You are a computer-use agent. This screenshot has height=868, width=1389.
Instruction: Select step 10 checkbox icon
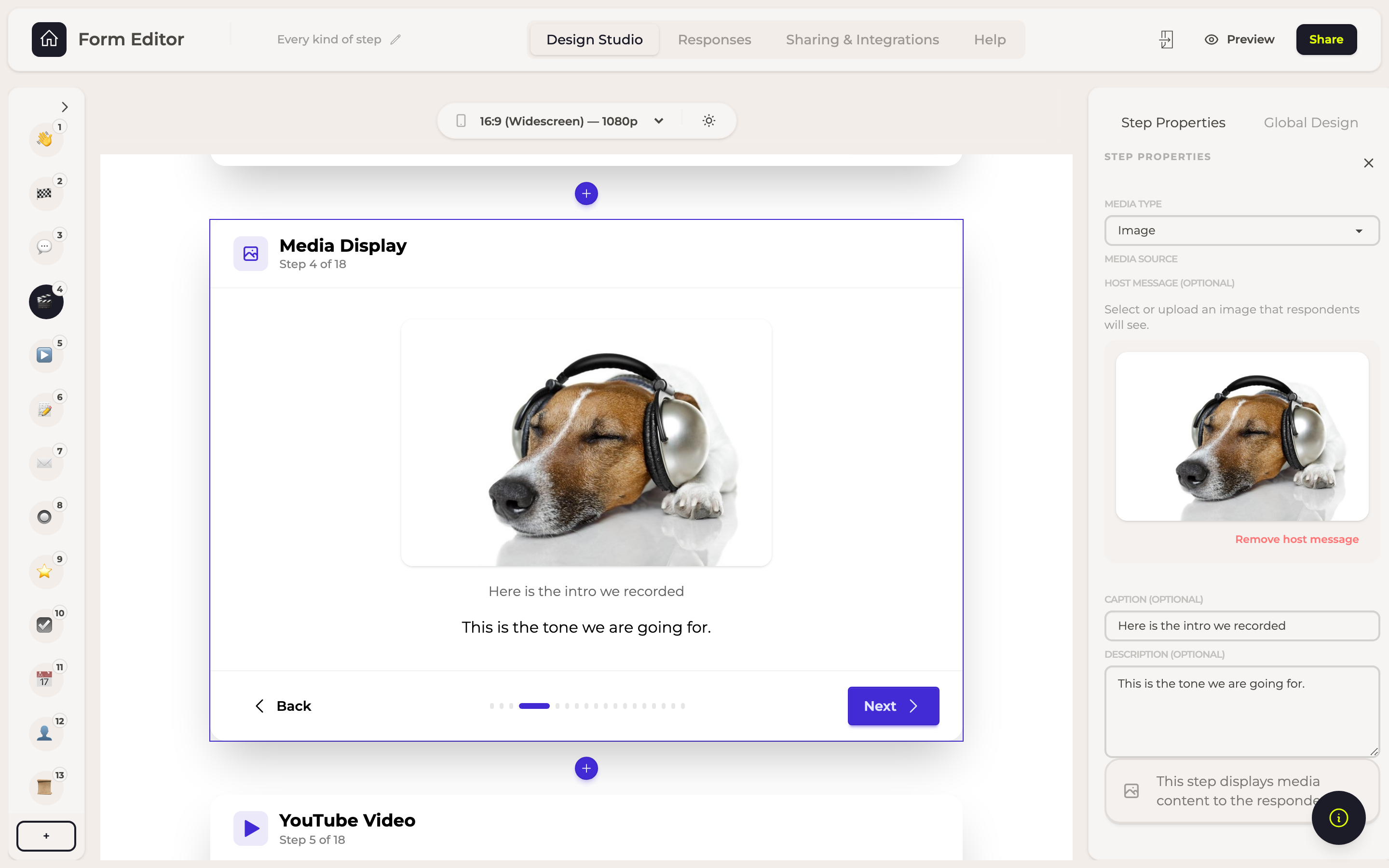pyautogui.click(x=45, y=625)
